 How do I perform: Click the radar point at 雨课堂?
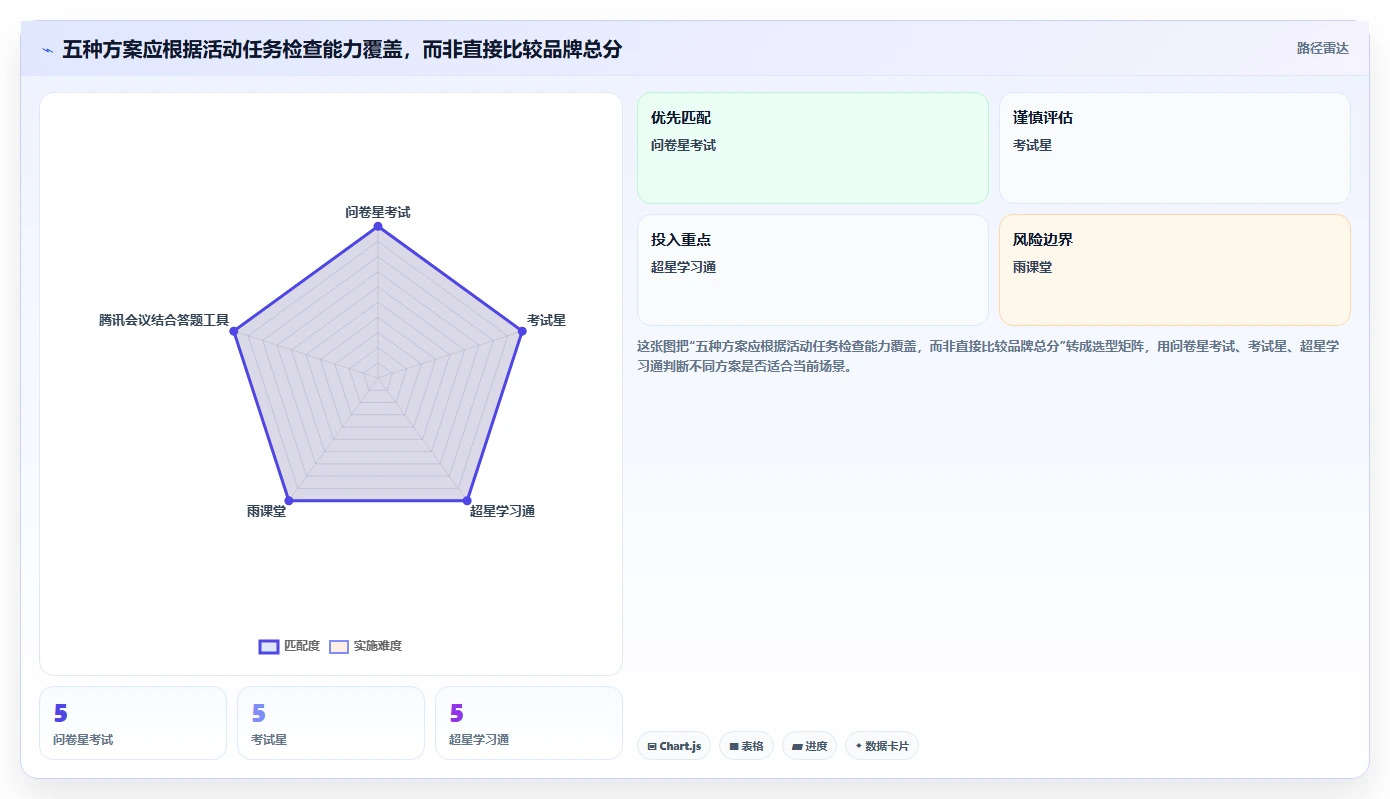(289, 500)
